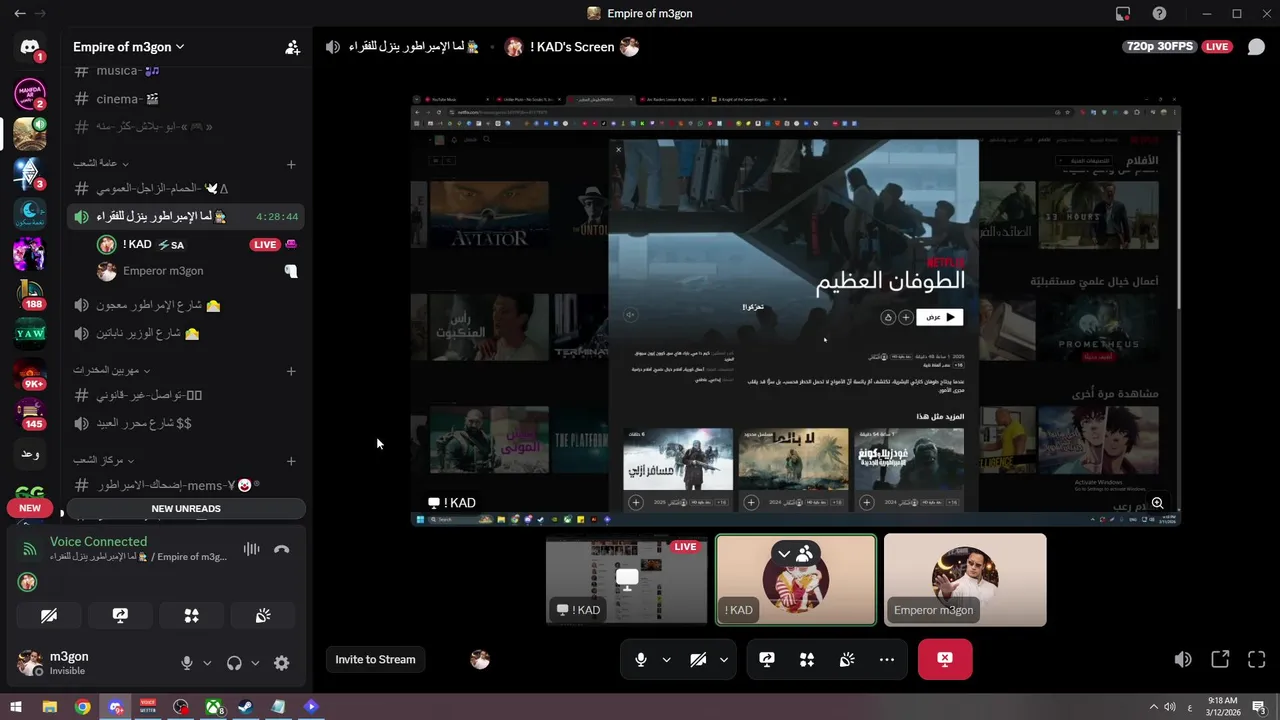Toggle member visibility on KAD tile

pyautogui.click(x=796, y=553)
